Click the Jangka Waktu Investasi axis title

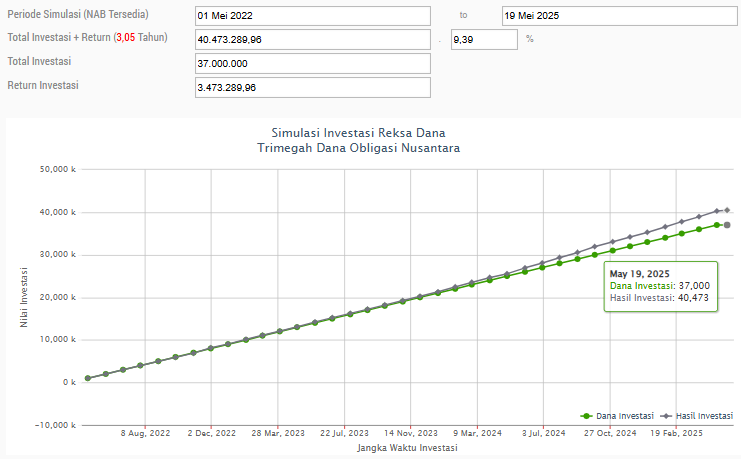pos(407,448)
